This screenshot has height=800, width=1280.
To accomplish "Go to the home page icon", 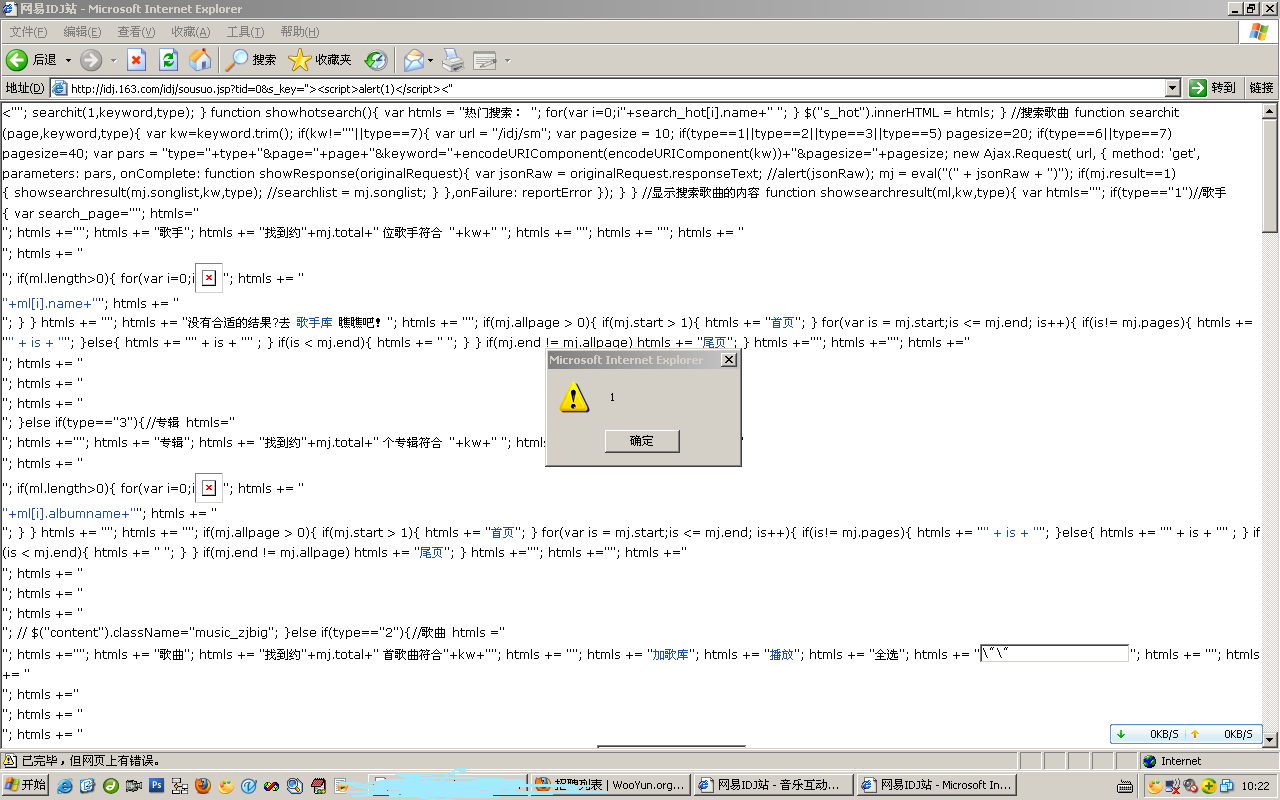I will 200,60.
